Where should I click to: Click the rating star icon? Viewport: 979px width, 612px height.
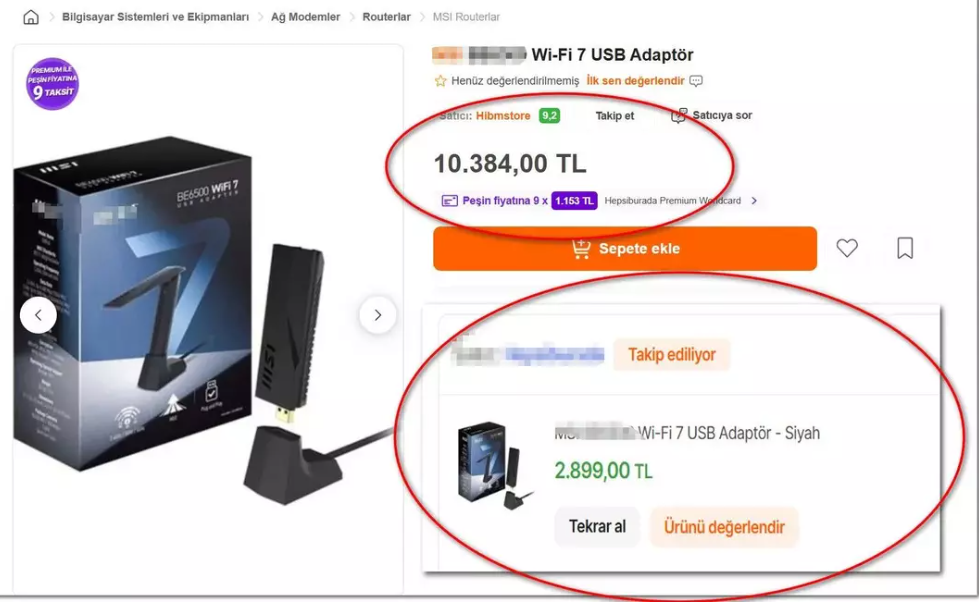[440, 81]
